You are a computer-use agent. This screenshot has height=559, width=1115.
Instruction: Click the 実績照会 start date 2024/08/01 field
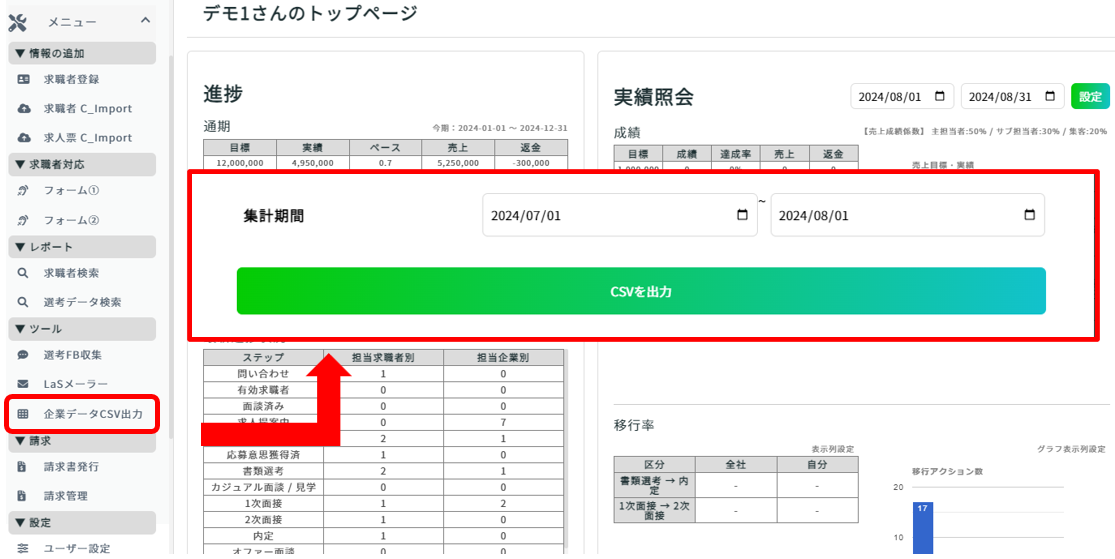click(902, 97)
